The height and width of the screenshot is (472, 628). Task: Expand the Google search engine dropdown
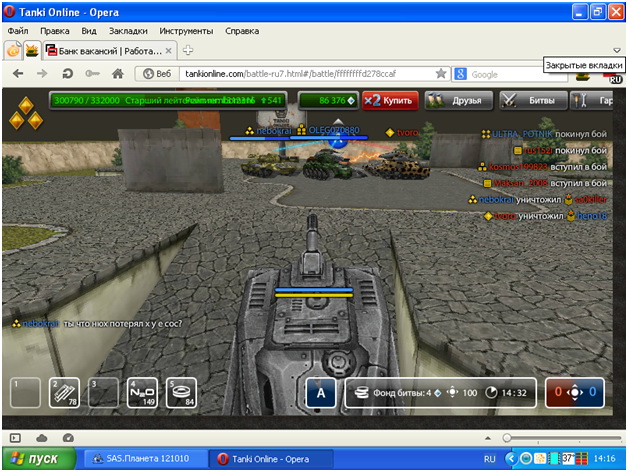tap(460, 74)
